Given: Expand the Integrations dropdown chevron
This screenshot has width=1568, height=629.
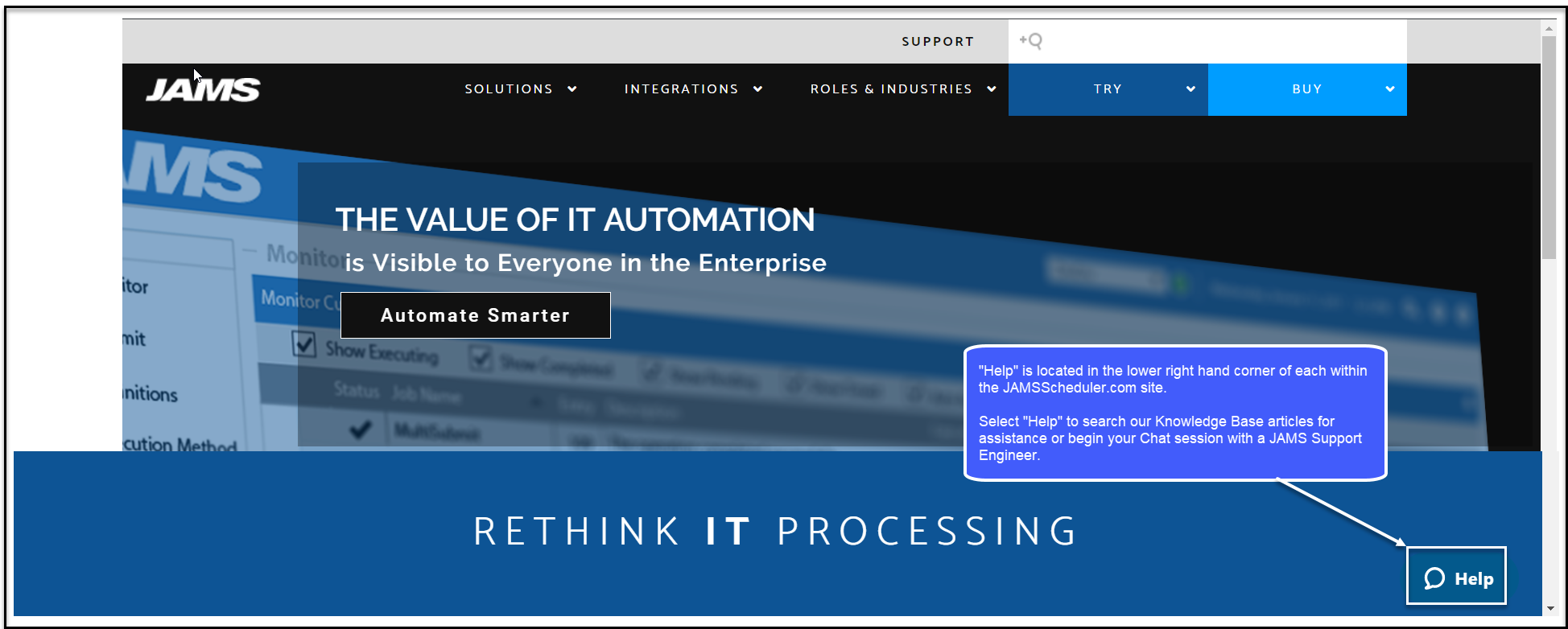Looking at the screenshot, I should click(x=757, y=89).
